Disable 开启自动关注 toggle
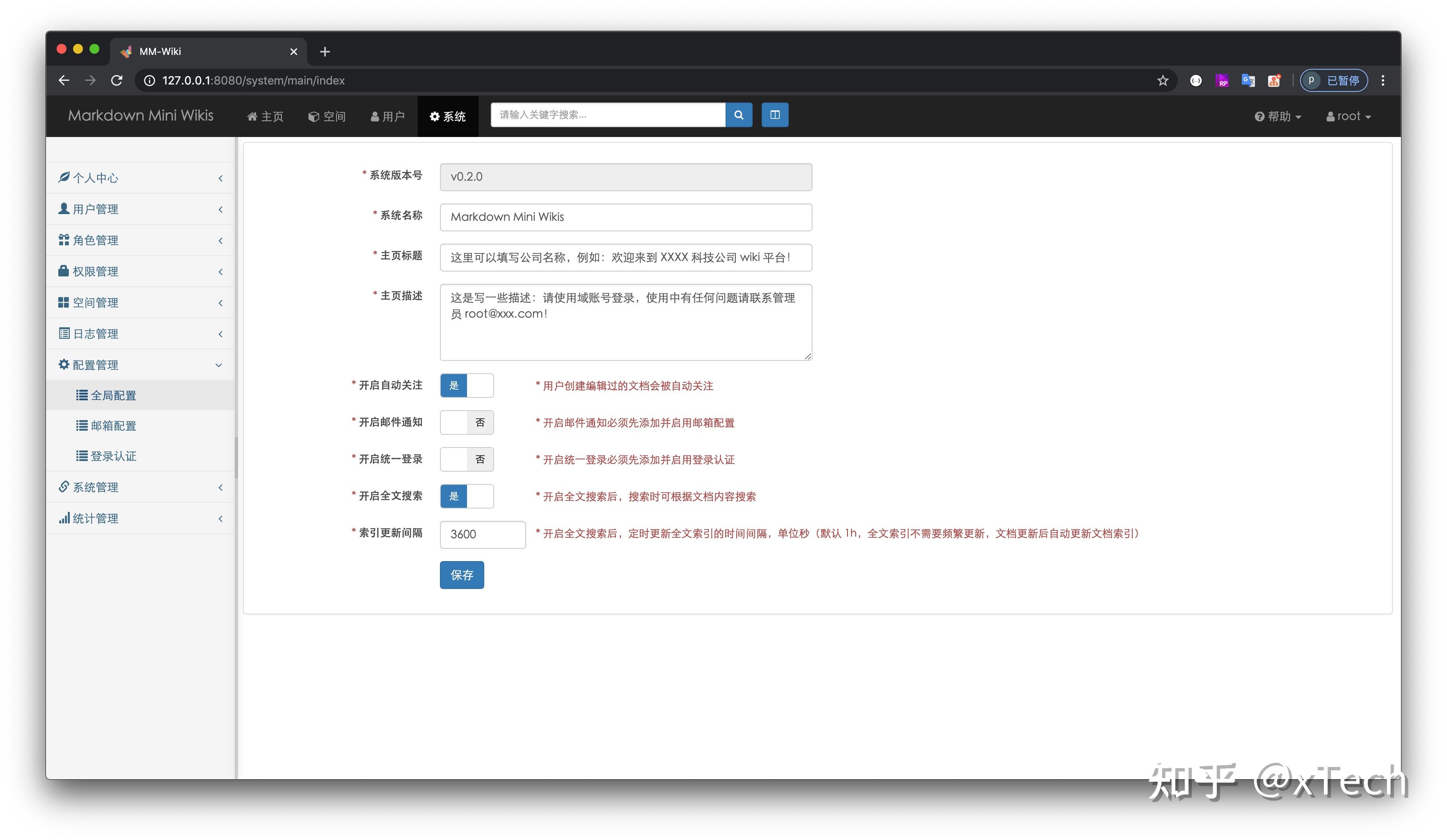The height and width of the screenshot is (840, 1447). click(x=467, y=385)
